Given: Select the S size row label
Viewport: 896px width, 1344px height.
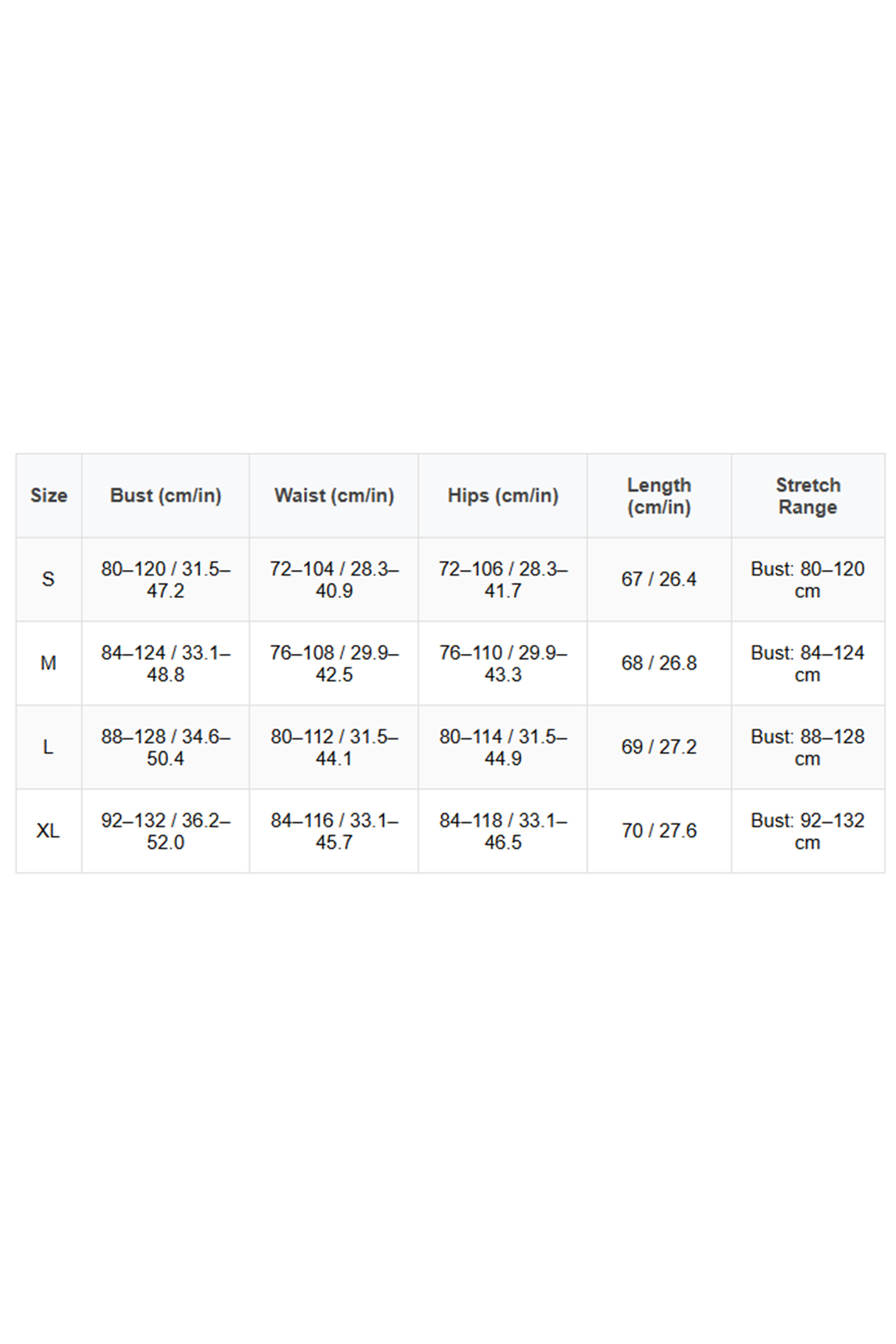Looking at the screenshot, I should click(49, 580).
